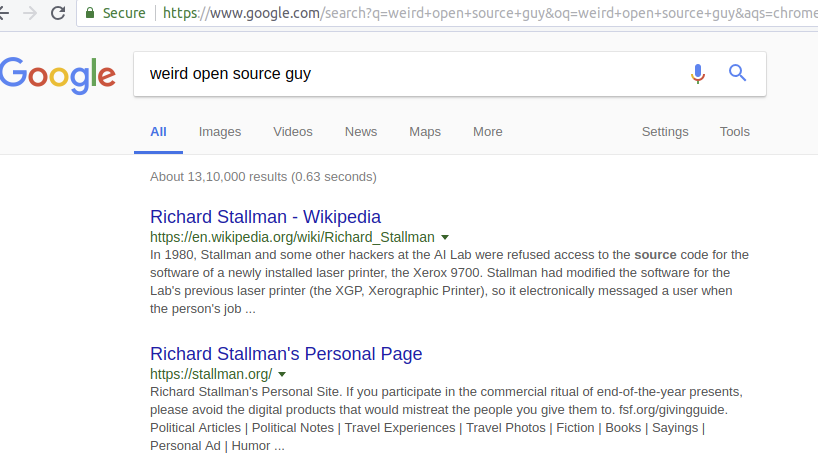
Task: Click the blue search magnifier icon
Action: [738, 73]
